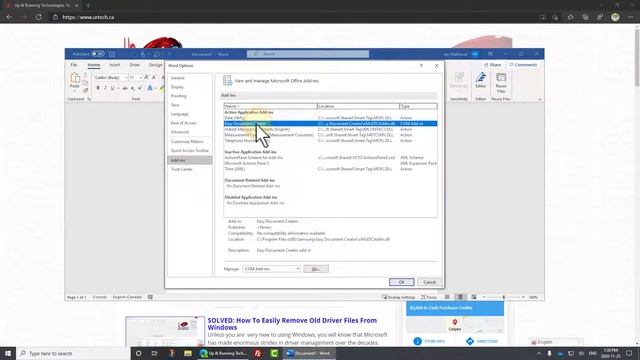Select the Easy Document Creator add-in row
This screenshot has height=360, width=640.
click(330, 123)
